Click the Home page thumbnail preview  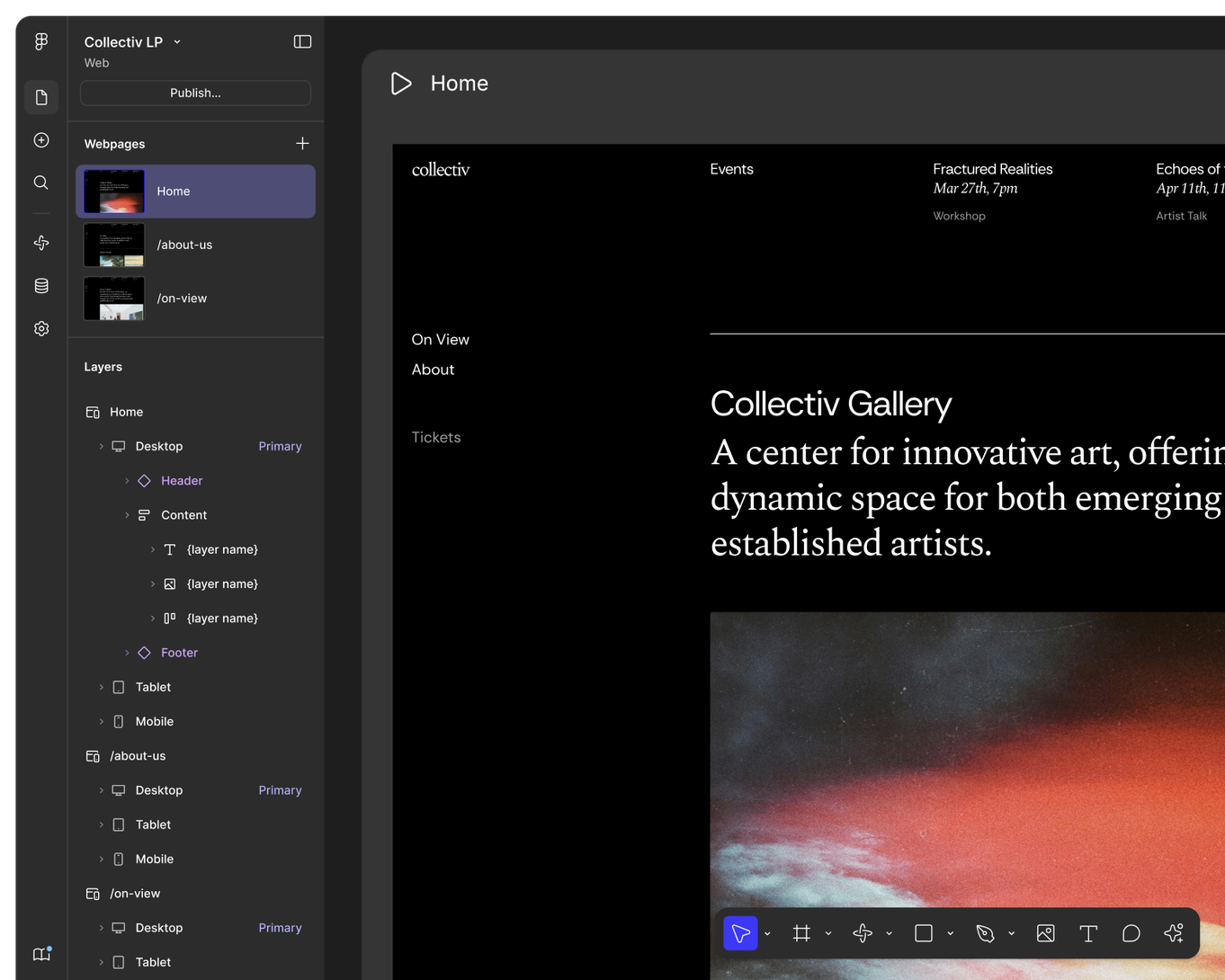click(113, 191)
